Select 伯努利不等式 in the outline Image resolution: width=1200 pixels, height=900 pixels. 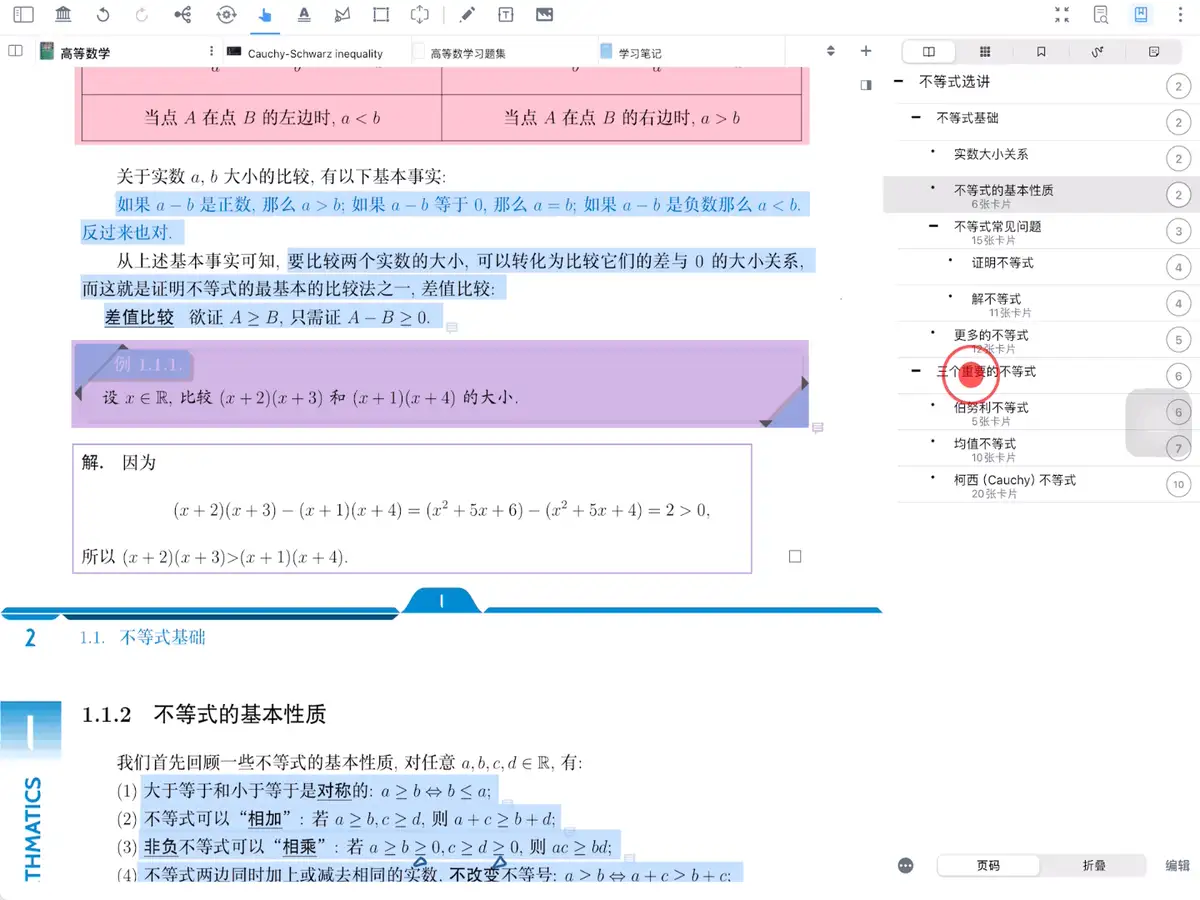pos(991,408)
